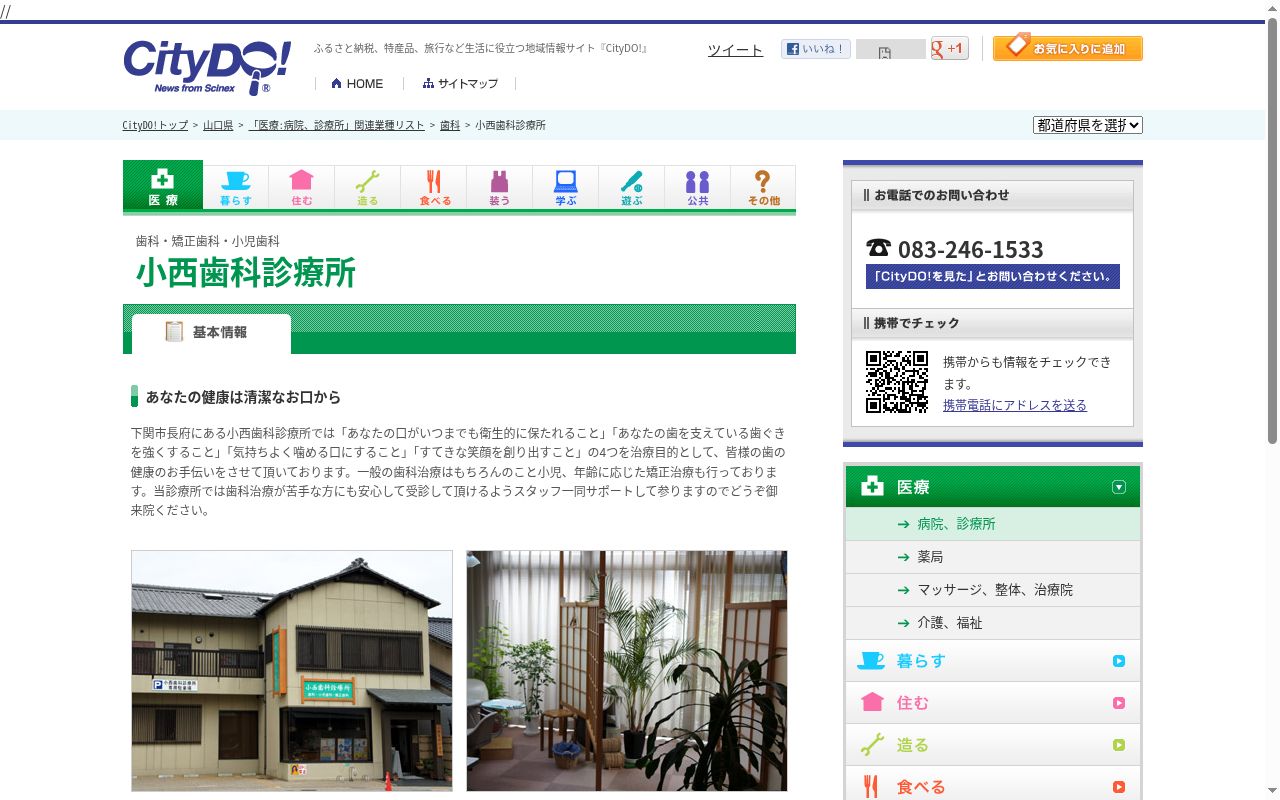Viewport: 1280px width, 800px height.
Task: Open the 学ぶ laptop icon
Action: (566, 187)
